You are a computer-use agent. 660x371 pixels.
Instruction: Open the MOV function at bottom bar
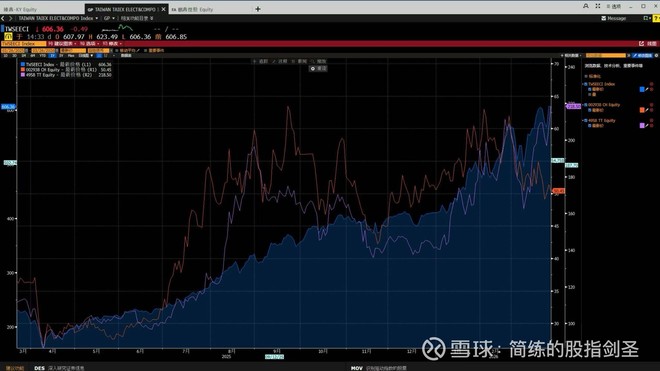click(357, 368)
